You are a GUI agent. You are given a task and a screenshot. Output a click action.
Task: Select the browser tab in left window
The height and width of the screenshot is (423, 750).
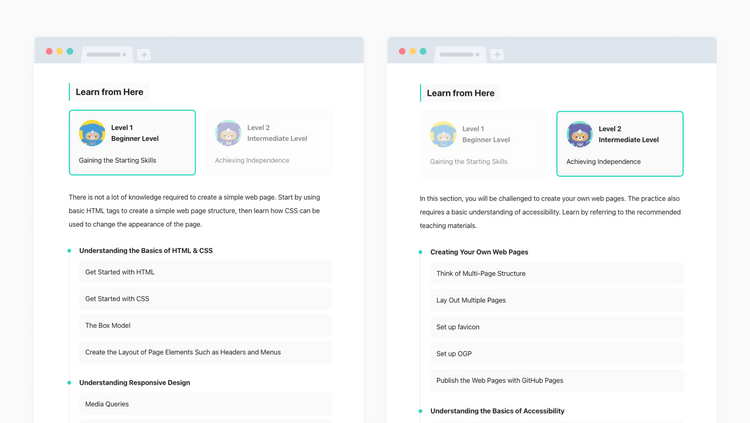(107, 55)
